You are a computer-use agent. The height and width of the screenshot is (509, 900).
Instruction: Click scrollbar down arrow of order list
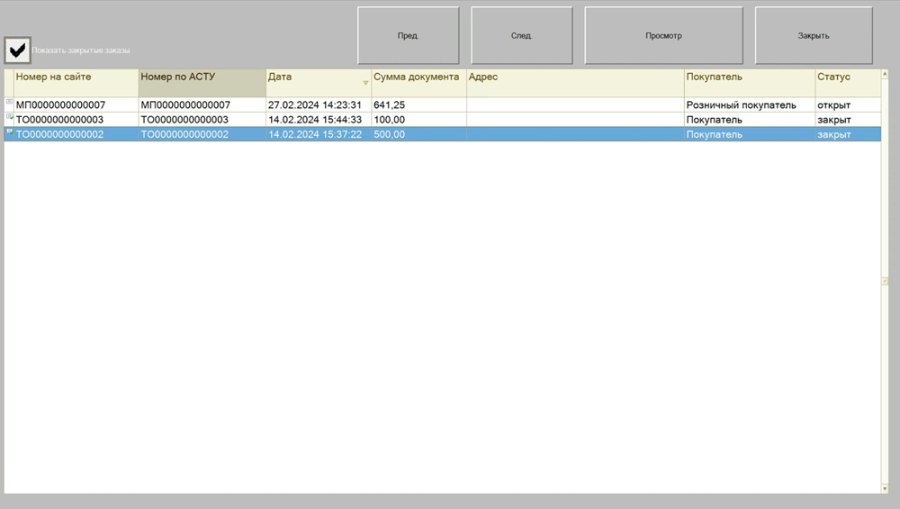(x=885, y=489)
